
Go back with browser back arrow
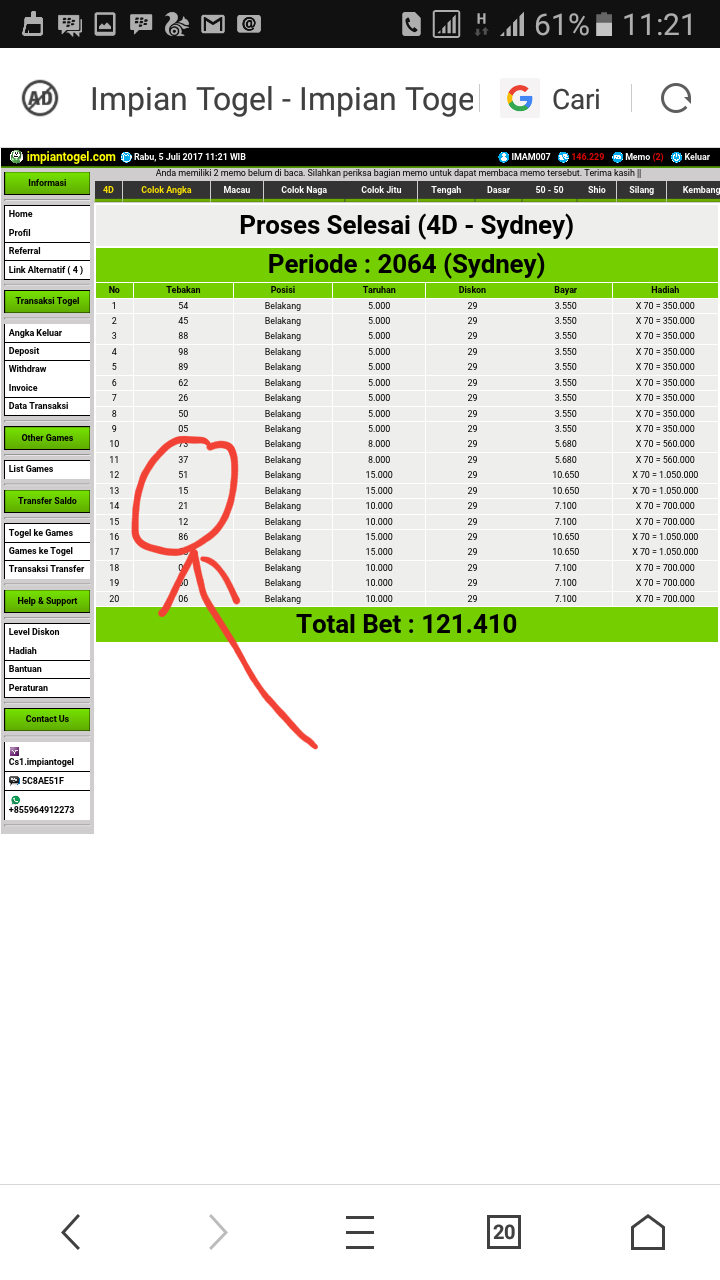(71, 1232)
